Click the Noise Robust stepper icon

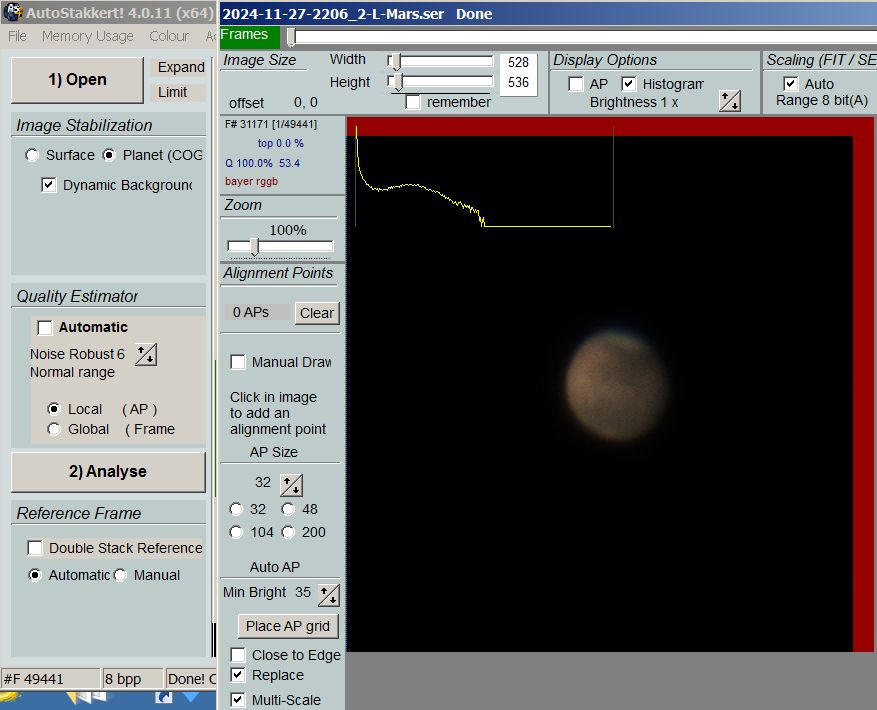point(146,354)
